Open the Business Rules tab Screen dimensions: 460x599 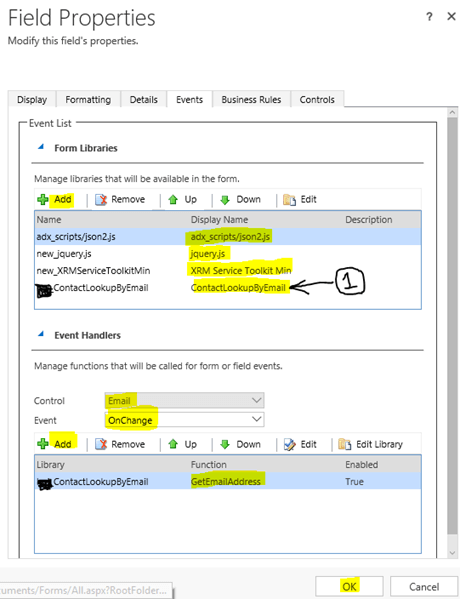(x=251, y=100)
